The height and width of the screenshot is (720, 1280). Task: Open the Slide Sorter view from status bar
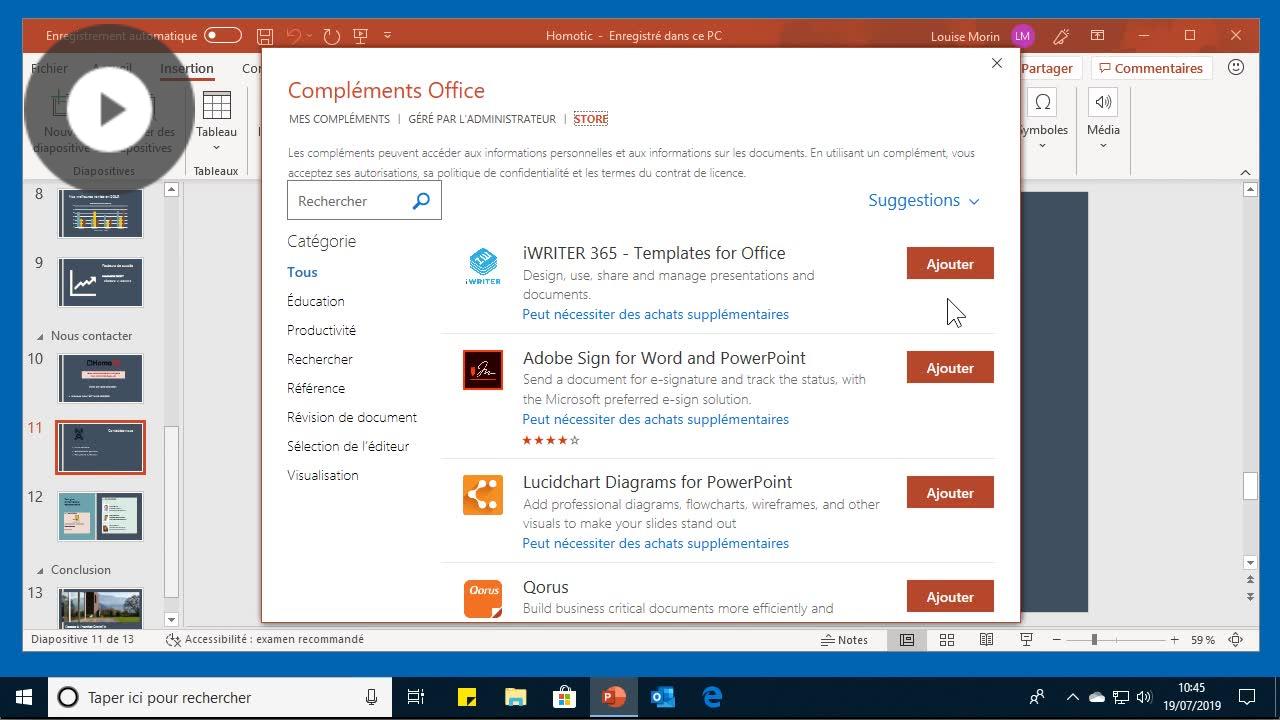[x=946, y=640]
